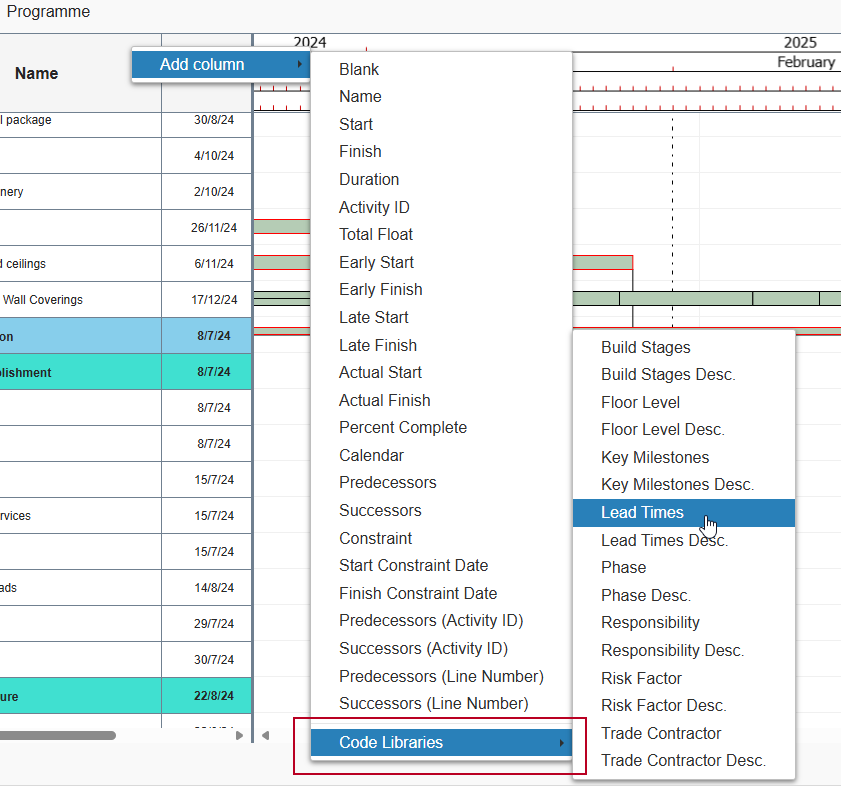Click the left scroll arrow beside the chart
This screenshot has width=841, height=786.
[x=265, y=735]
